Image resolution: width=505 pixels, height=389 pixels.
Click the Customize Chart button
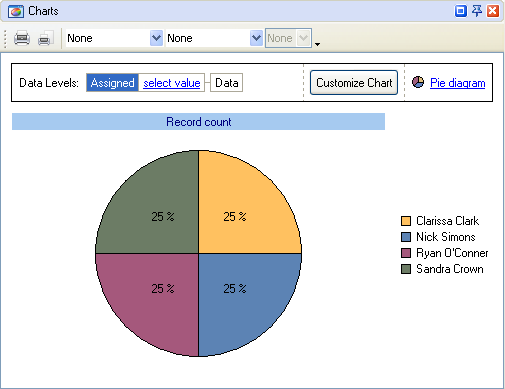click(x=354, y=82)
